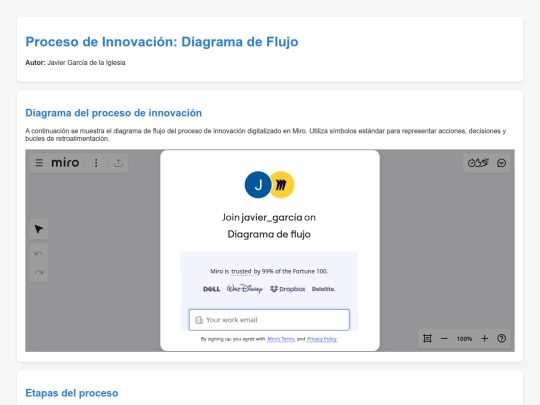This screenshot has height=405, width=540.
Task: Click the blue J user avatar
Action: (x=258, y=185)
